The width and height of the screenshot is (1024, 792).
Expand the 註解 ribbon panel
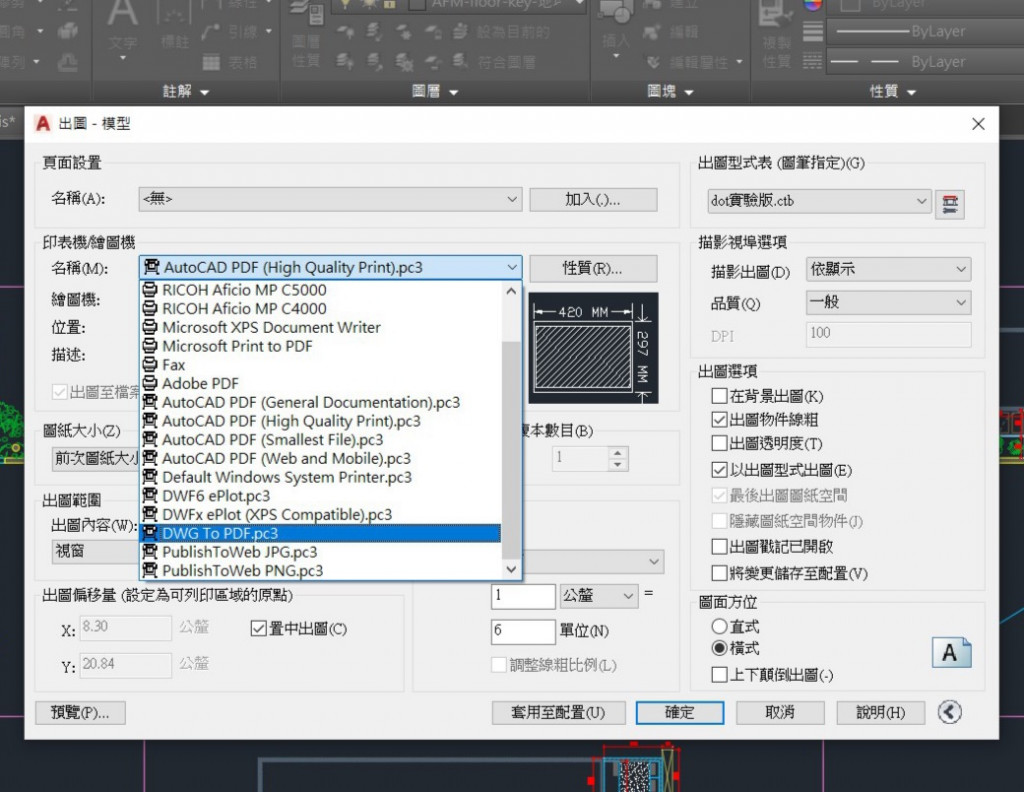[186, 92]
